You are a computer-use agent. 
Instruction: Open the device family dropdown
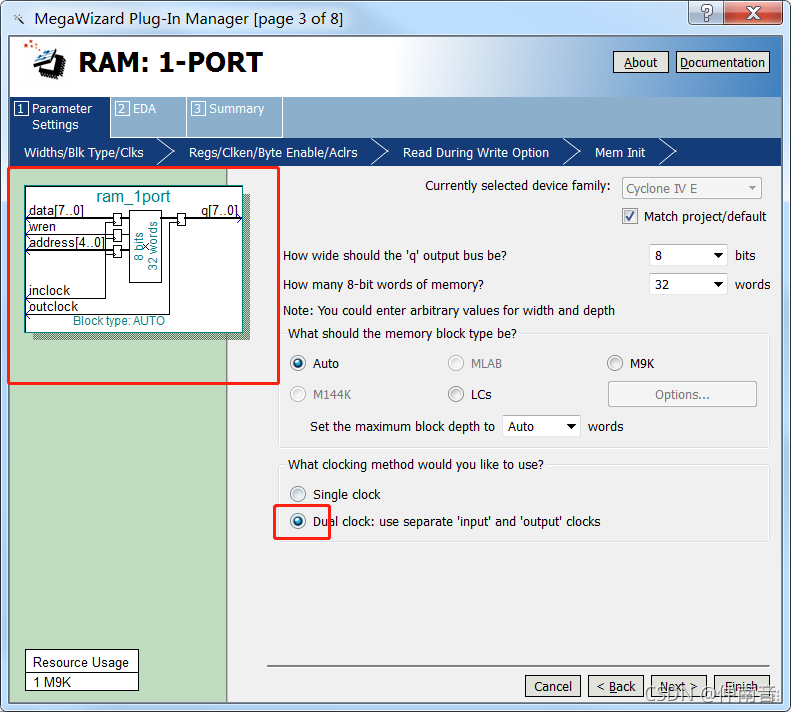click(692, 189)
